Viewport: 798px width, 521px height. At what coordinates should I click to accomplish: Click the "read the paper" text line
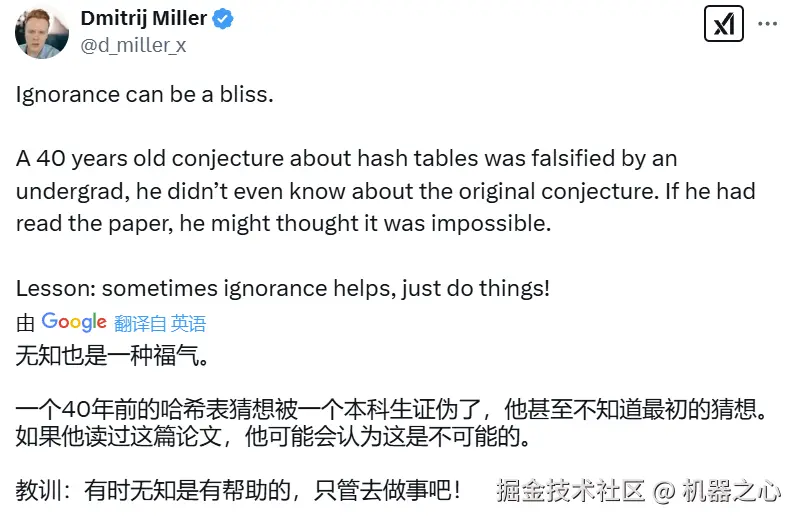tap(283, 223)
